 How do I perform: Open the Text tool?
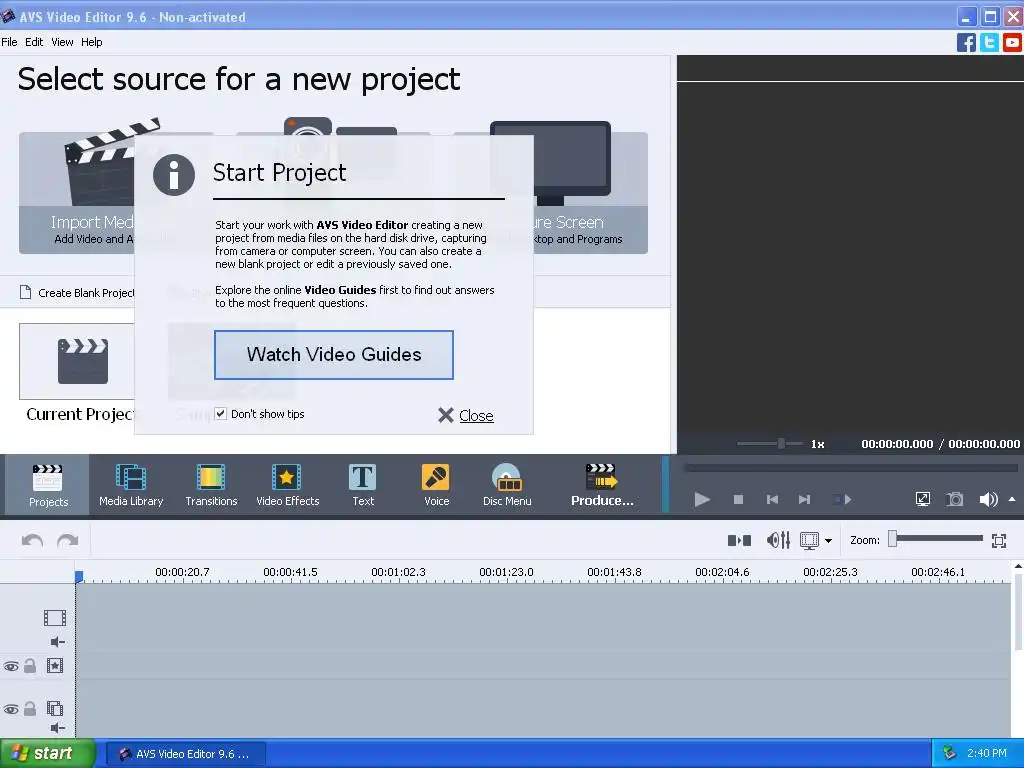[363, 485]
